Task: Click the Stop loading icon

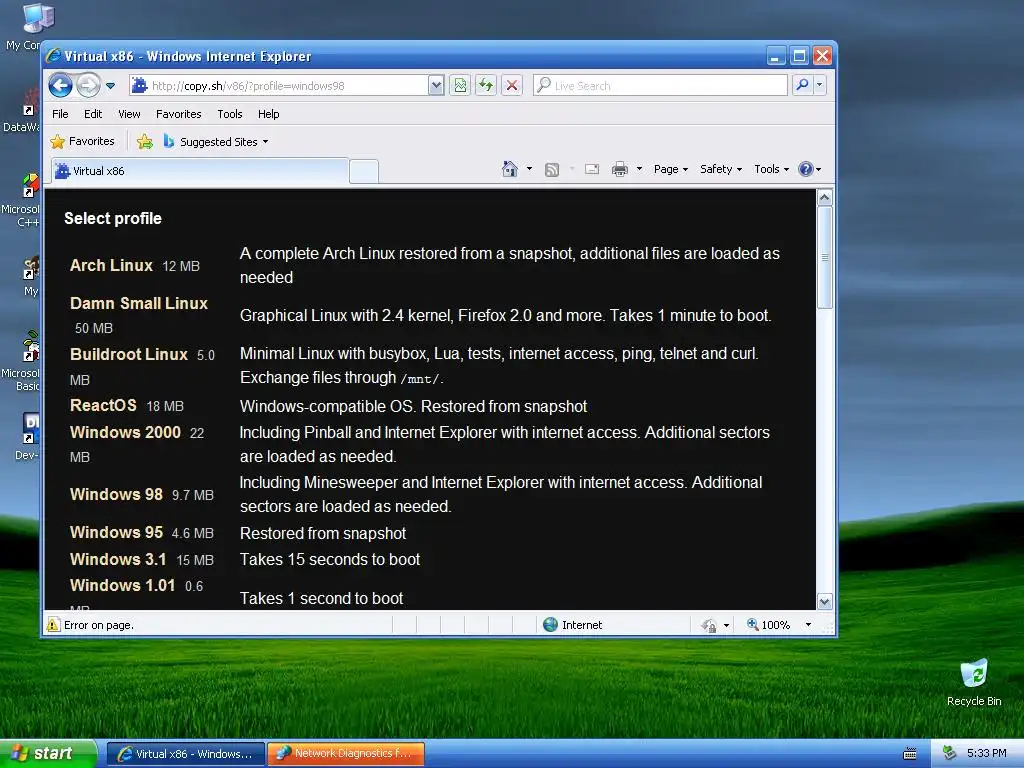Action: point(512,86)
